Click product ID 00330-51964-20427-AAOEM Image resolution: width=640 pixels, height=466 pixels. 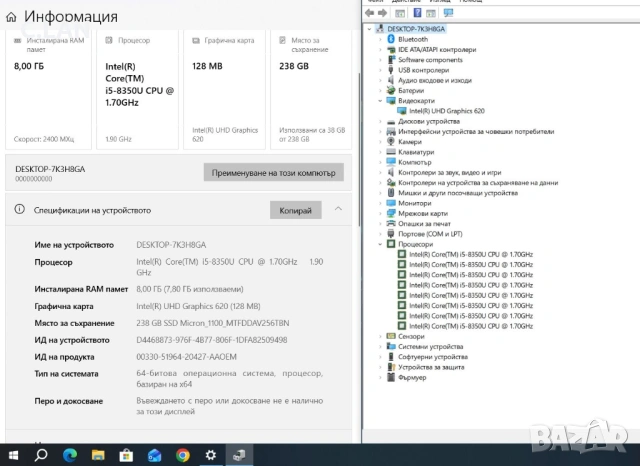(x=187, y=357)
